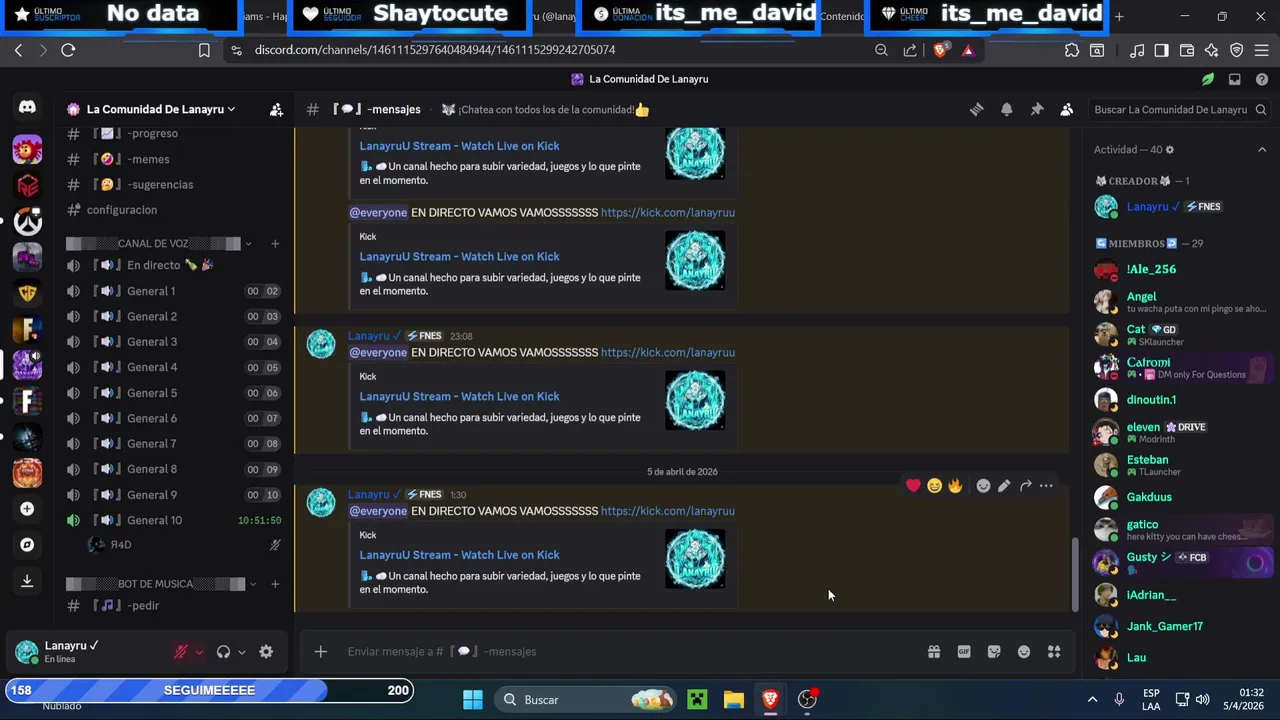1280x720 pixels.
Task: Toggle browser sidebar panel icon
Action: [1161, 49]
